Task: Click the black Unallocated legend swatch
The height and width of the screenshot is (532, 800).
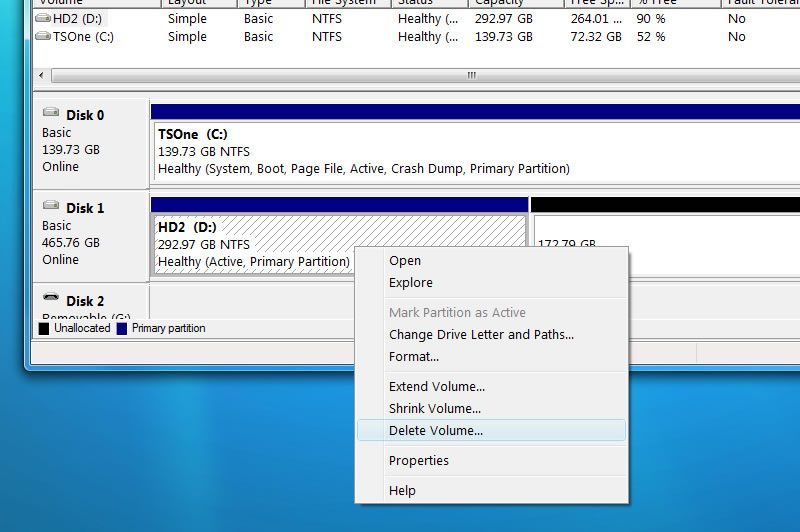Action: pos(44,328)
